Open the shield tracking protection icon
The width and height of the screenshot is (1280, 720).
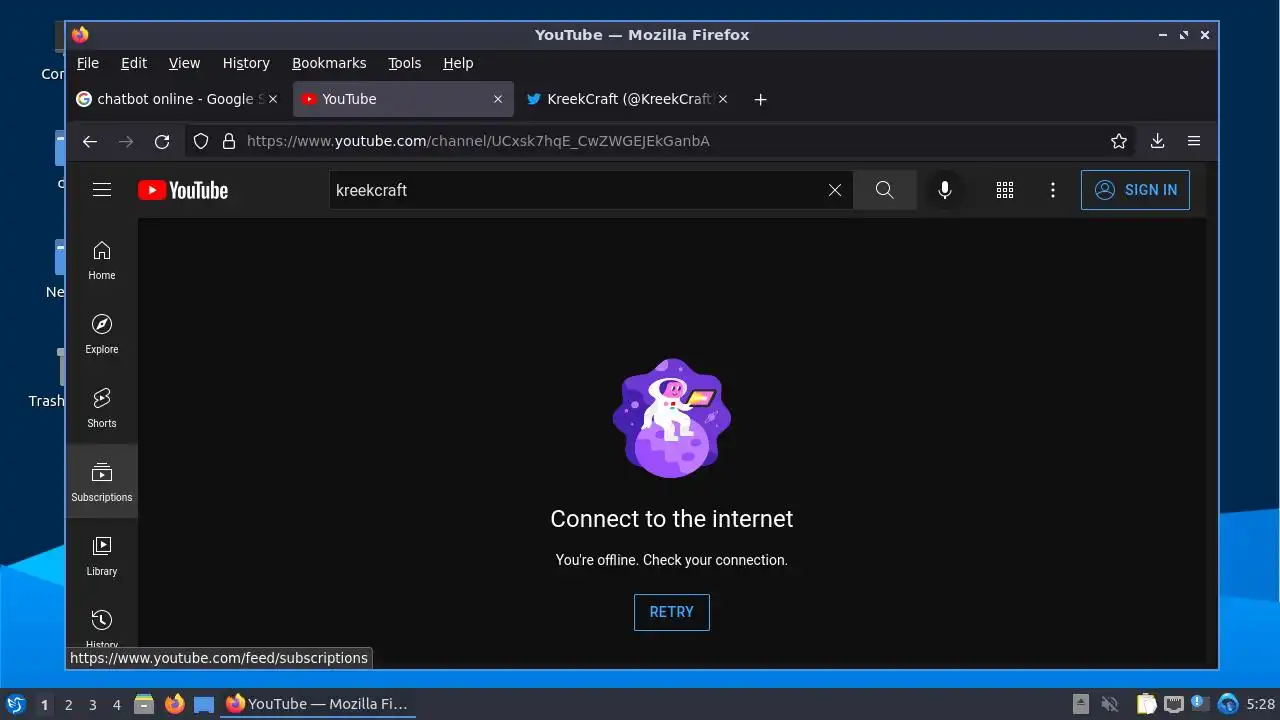(x=201, y=141)
